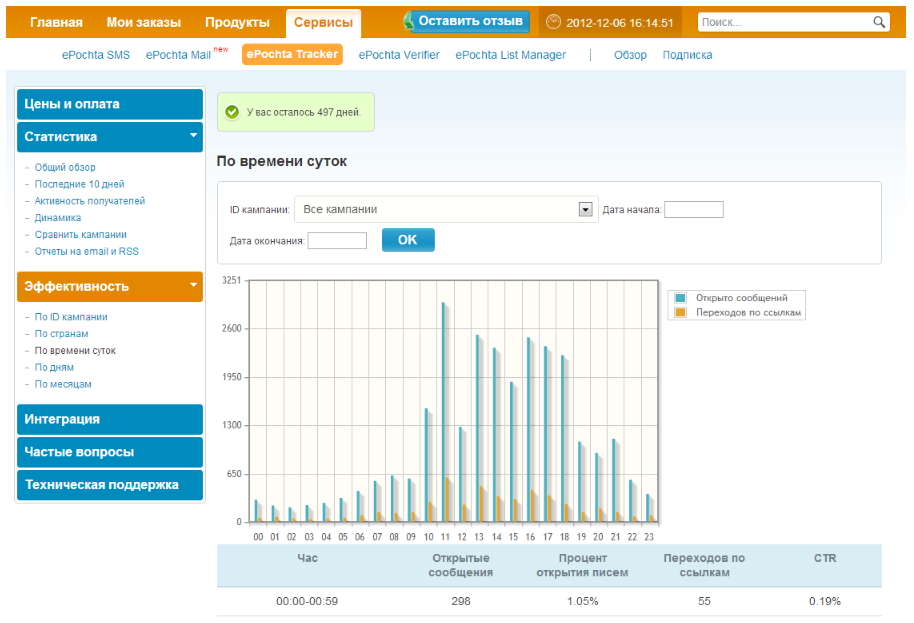Click the tallest blue bar at hour 11
The height and width of the screenshot is (623, 914).
pyautogui.click(x=444, y=412)
